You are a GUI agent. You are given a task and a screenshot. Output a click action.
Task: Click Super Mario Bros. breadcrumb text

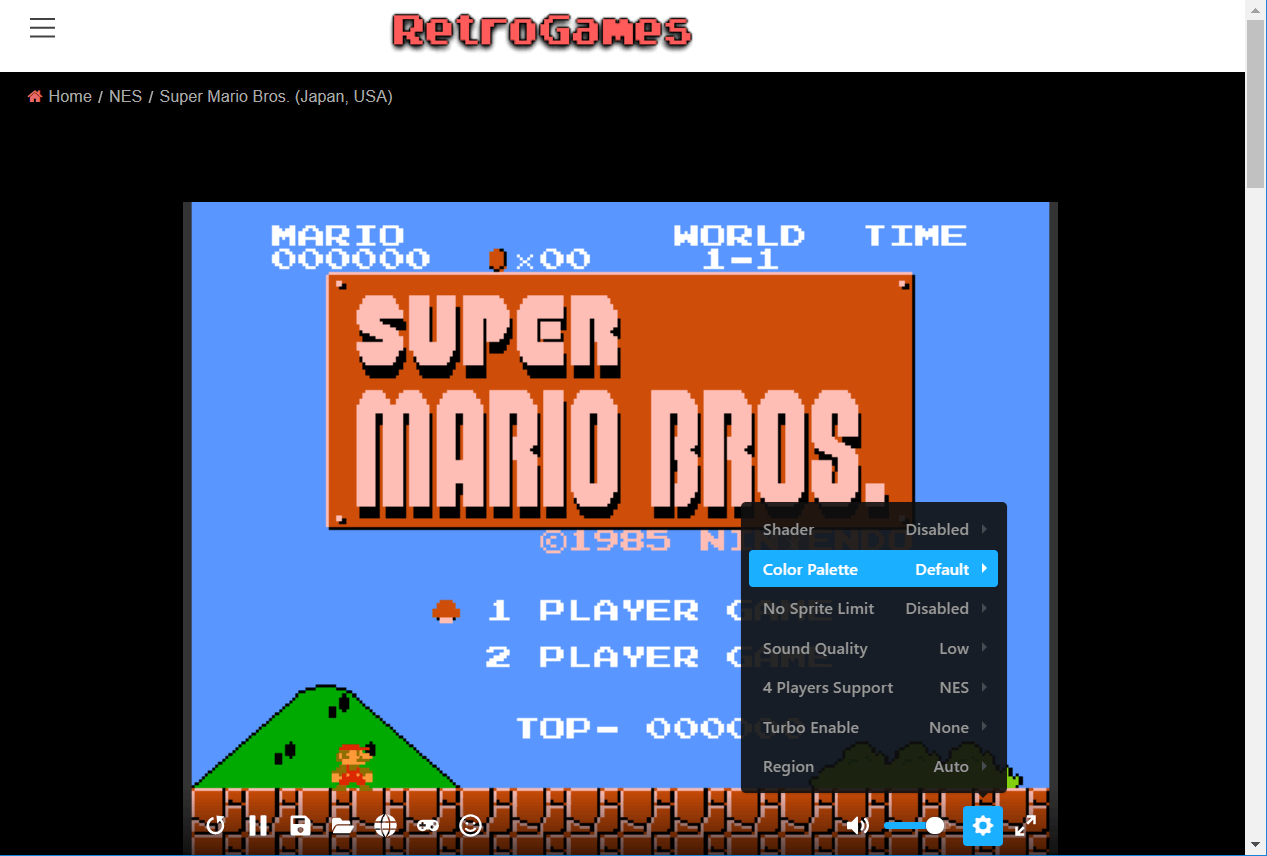pos(276,96)
